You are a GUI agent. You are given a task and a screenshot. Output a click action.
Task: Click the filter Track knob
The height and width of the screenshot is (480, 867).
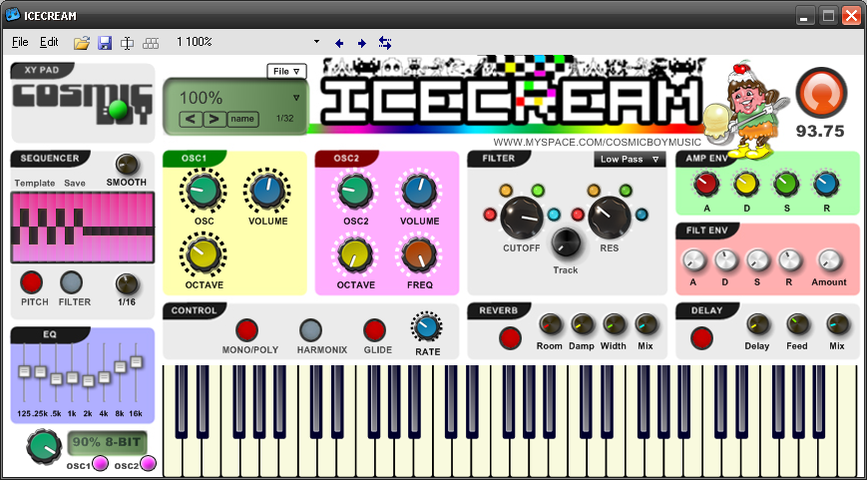566,243
